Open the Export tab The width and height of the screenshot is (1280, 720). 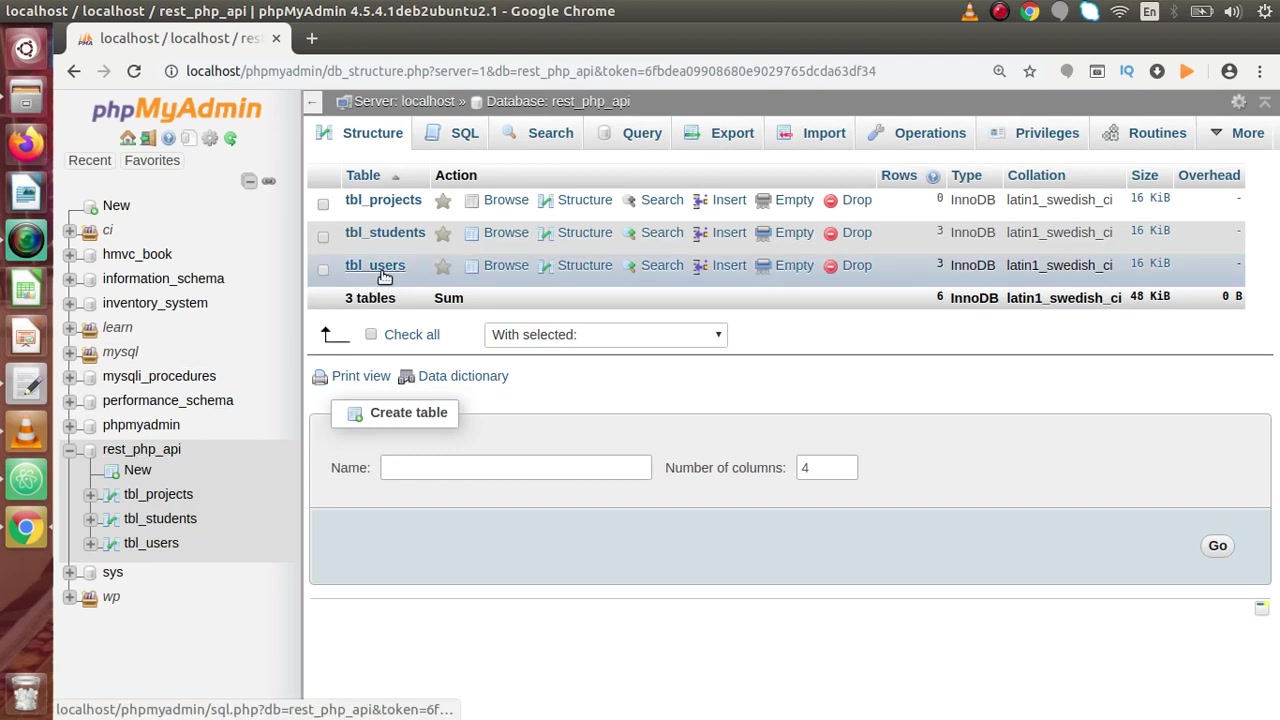(x=721, y=133)
